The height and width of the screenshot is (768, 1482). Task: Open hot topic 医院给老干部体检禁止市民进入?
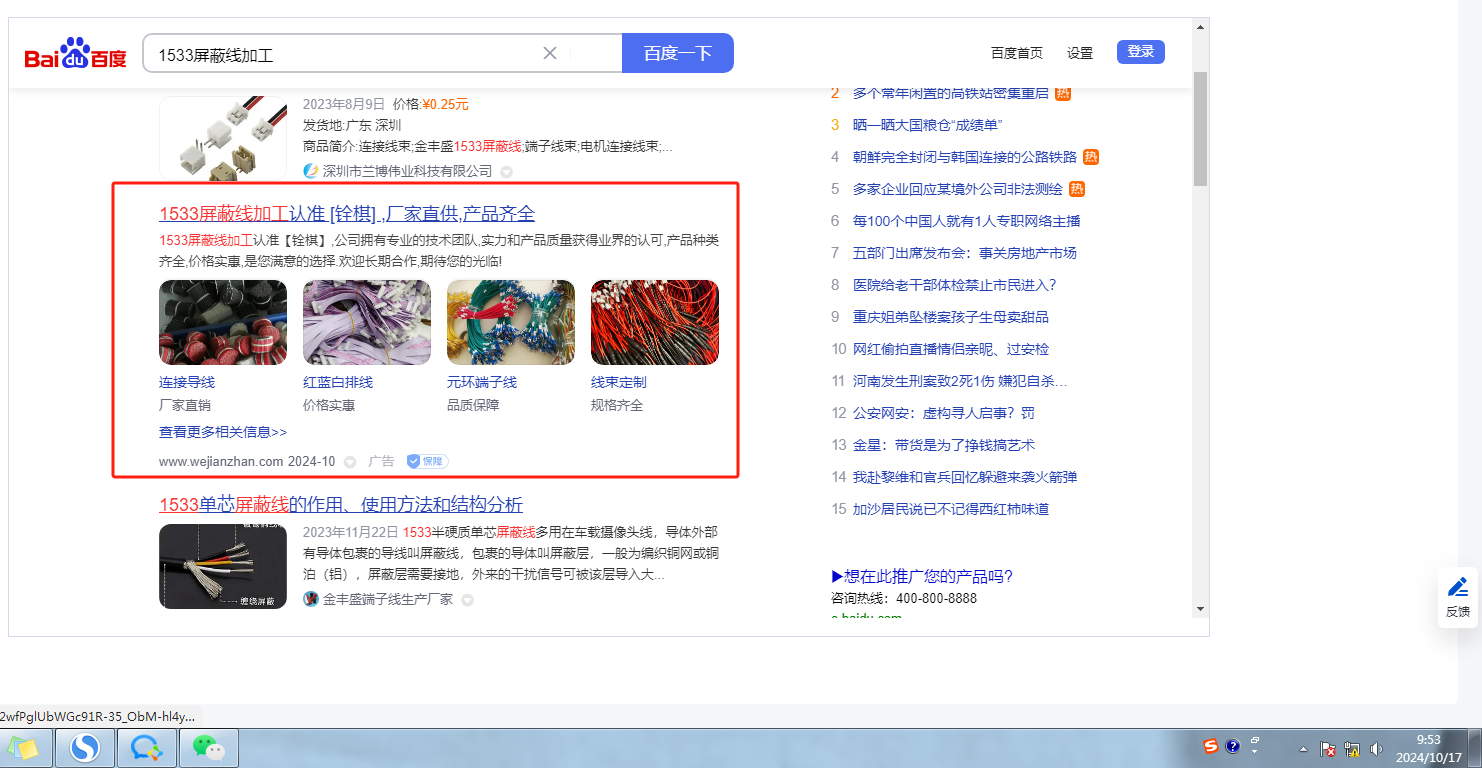[x=955, y=285]
